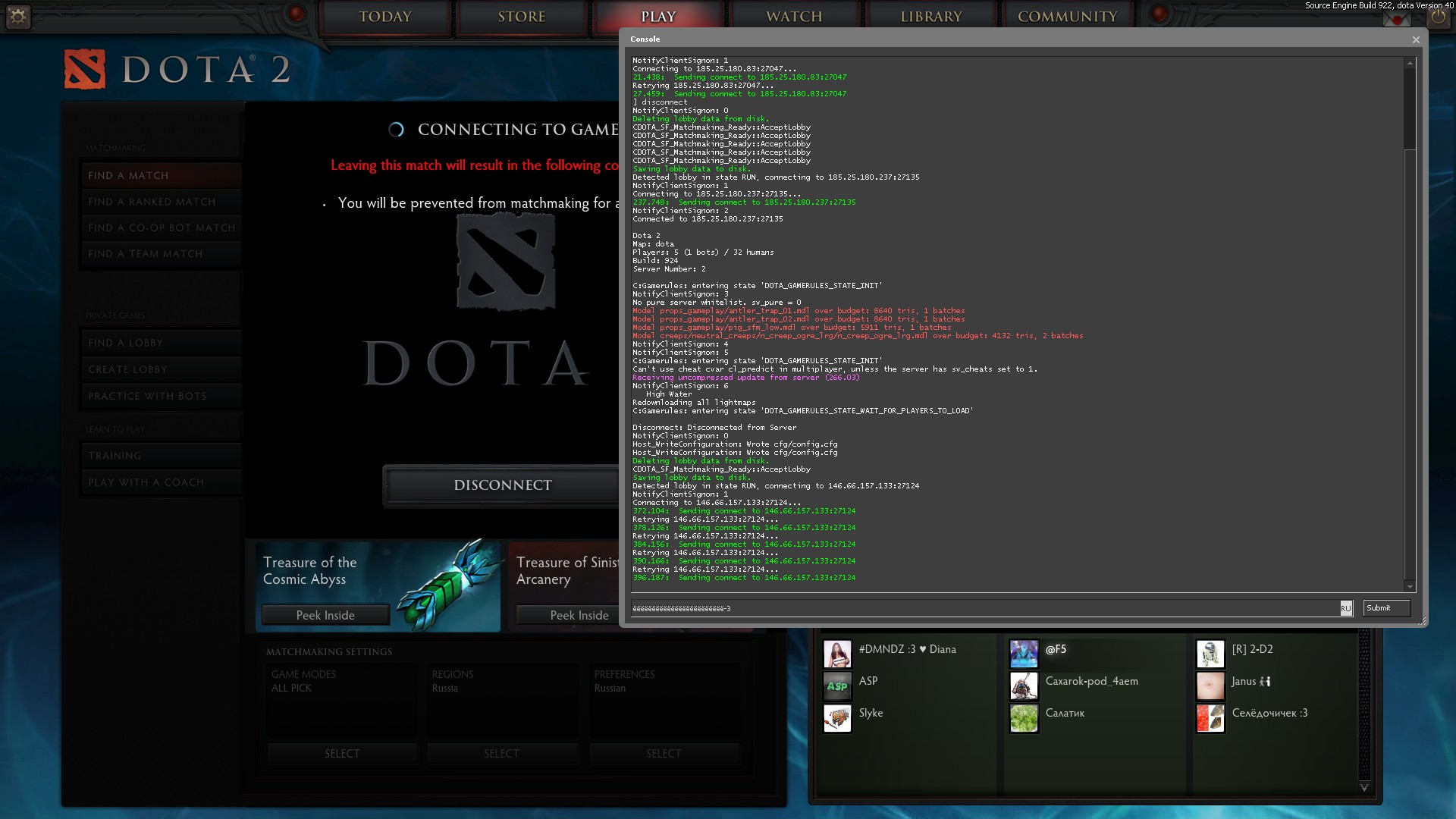Click the mail envelope notifications icon
The image size is (1456, 819).
[1396, 17]
